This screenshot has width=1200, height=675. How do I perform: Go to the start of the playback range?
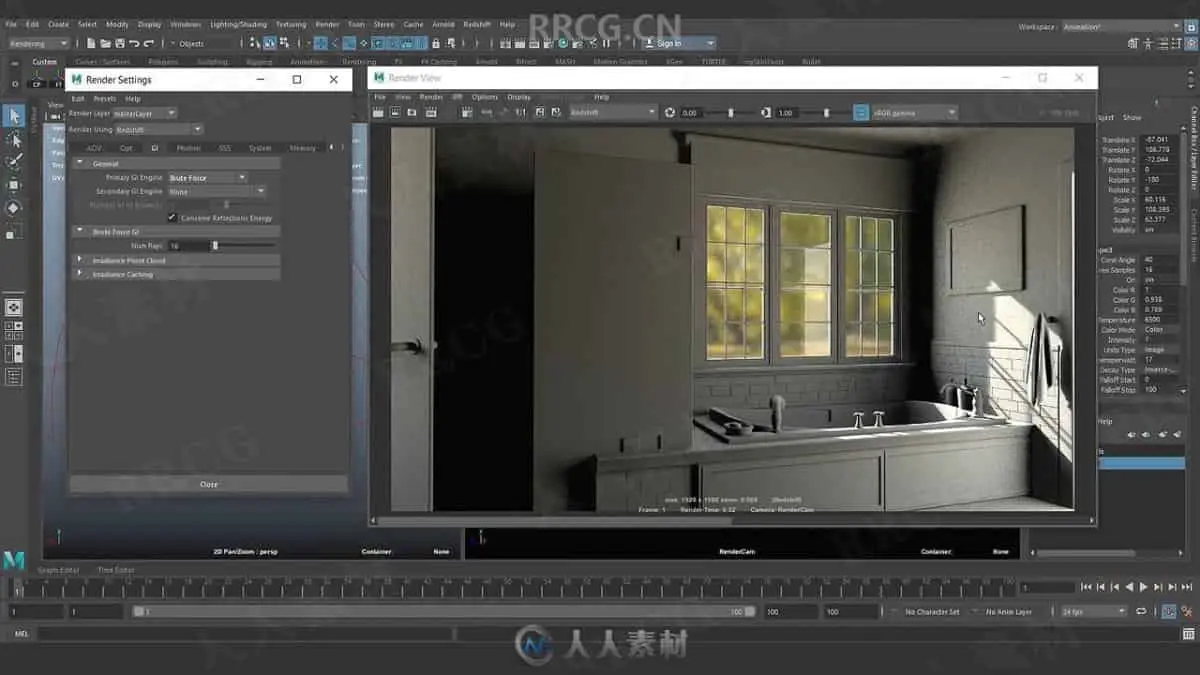coord(1087,587)
